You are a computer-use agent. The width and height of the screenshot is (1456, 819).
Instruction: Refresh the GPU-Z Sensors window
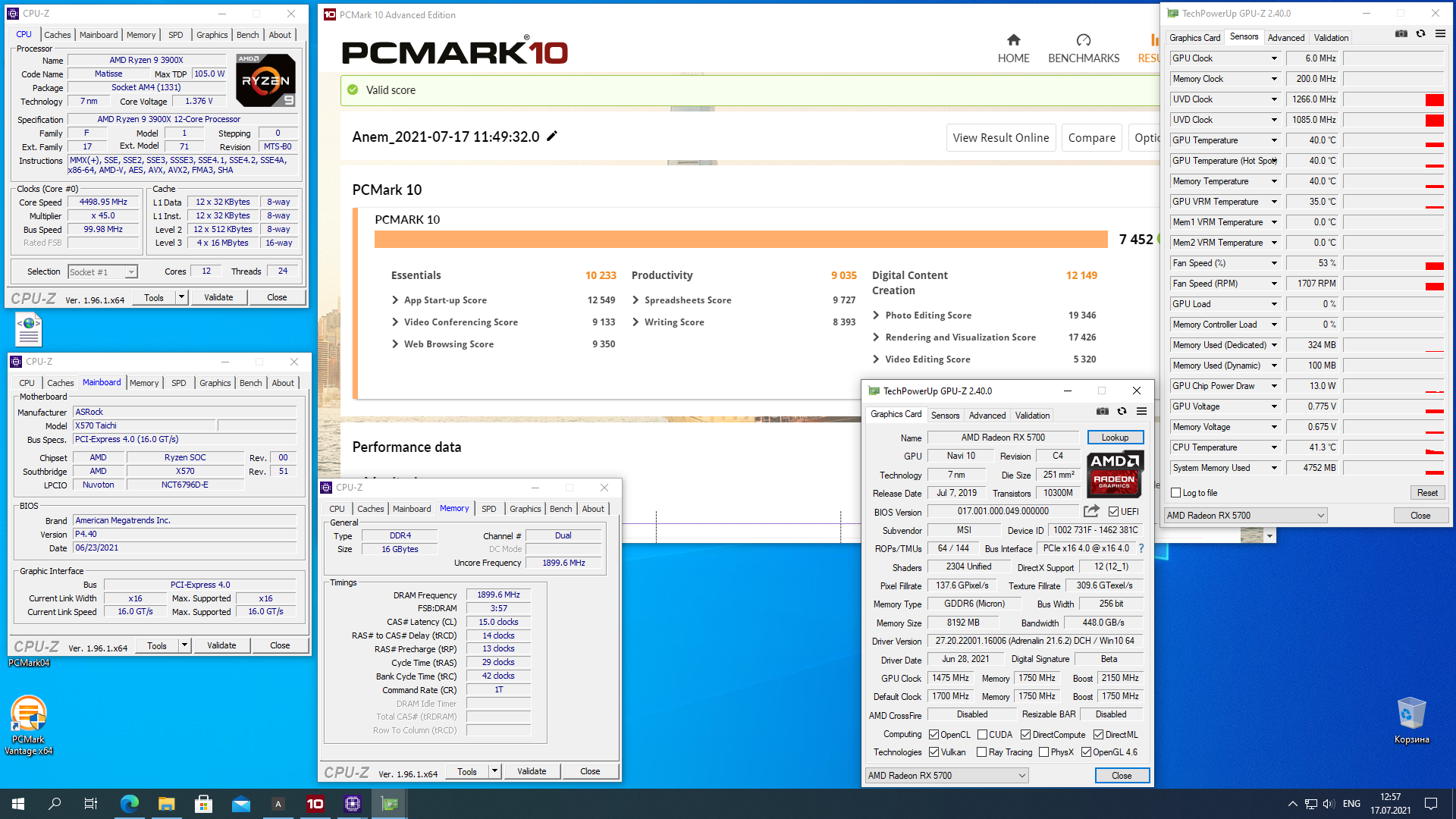[1421, 34]
